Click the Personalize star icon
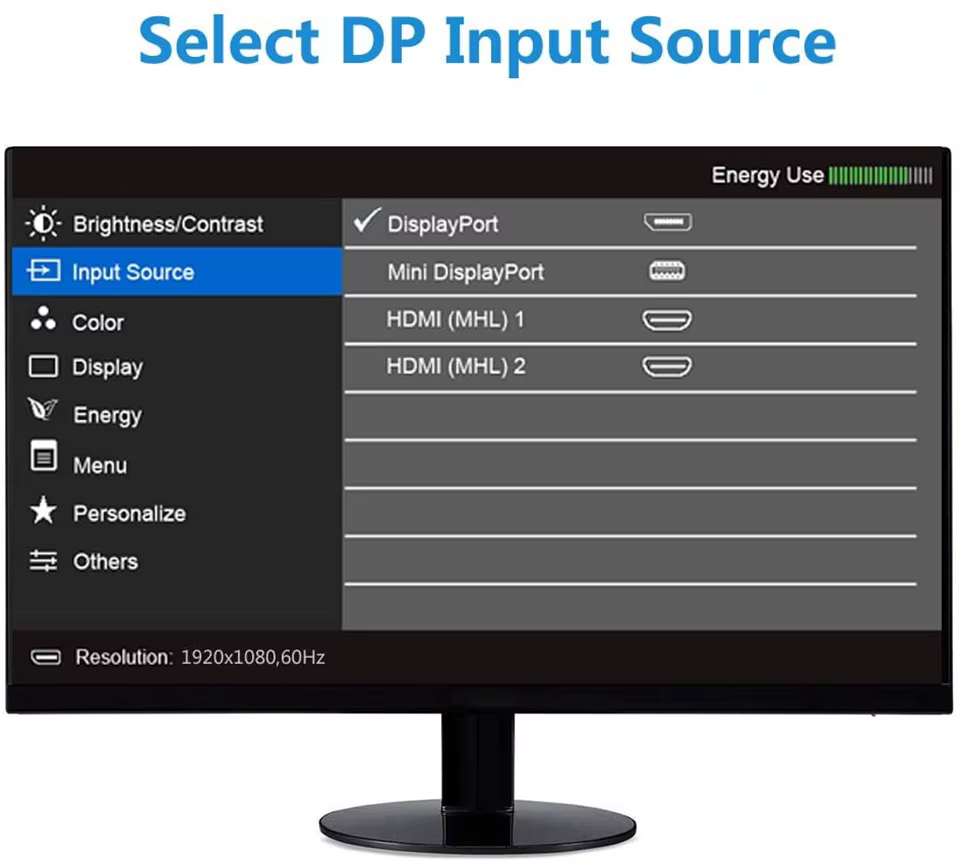 pyautogui.click(x=43, y=510)
